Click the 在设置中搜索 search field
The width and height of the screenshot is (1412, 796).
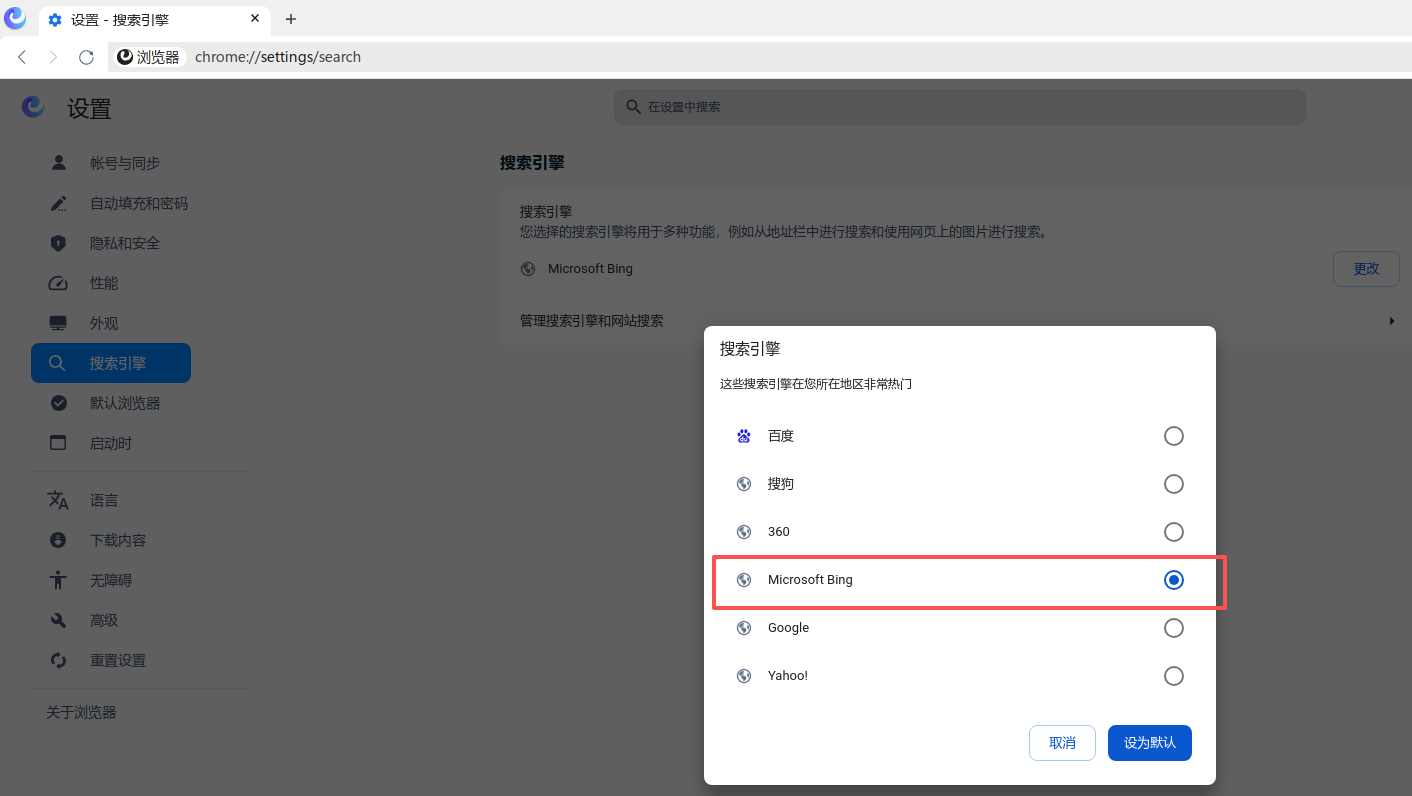tap(960, 107)
